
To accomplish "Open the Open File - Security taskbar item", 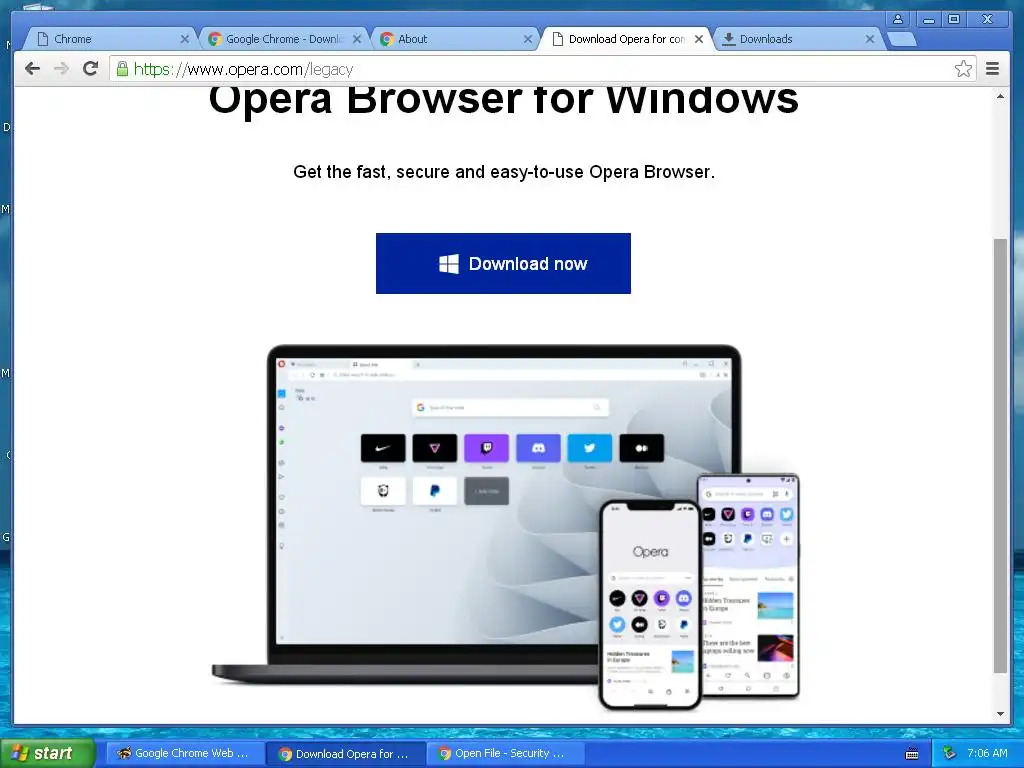I will coord(505,753).
